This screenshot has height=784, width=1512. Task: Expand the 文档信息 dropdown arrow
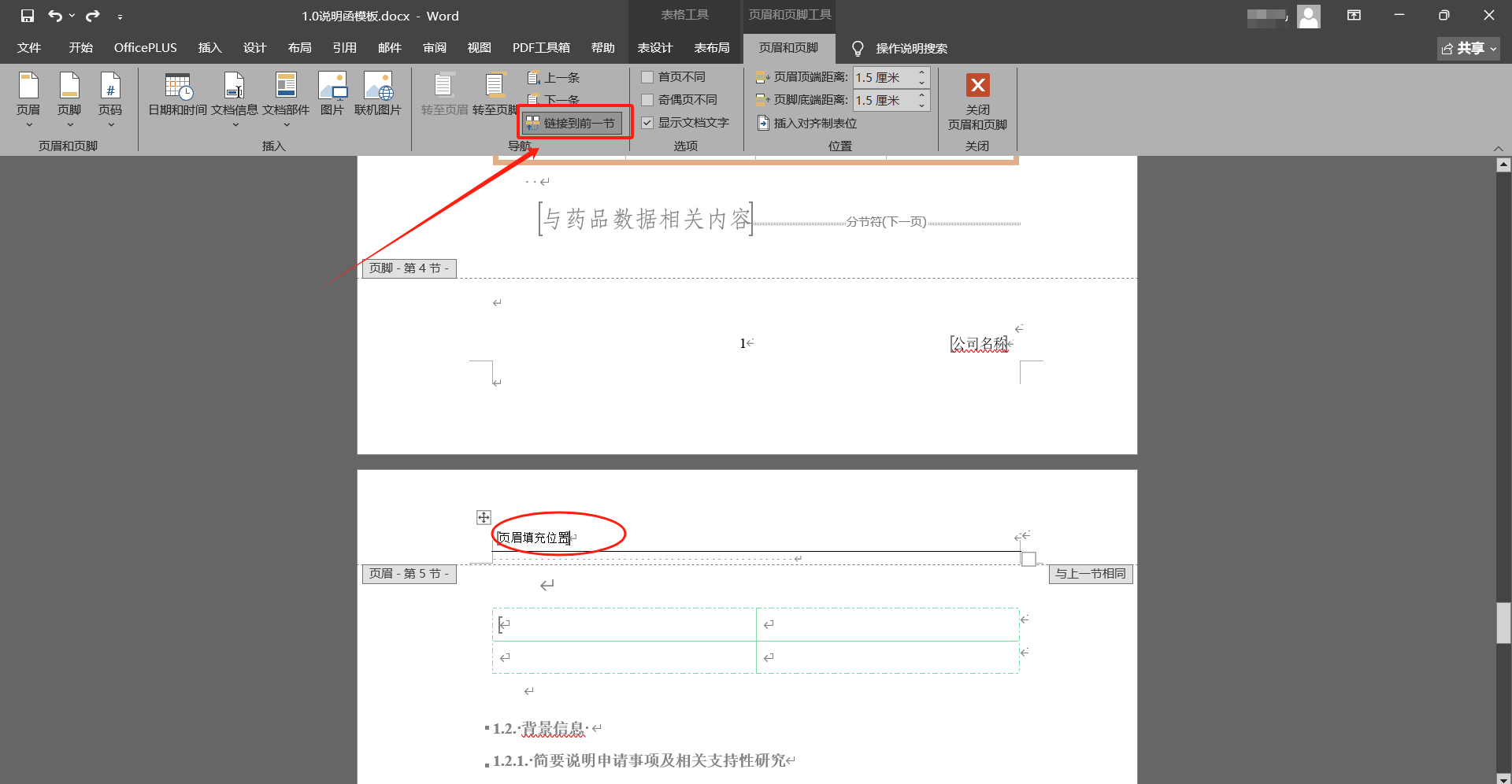point(235,125)
